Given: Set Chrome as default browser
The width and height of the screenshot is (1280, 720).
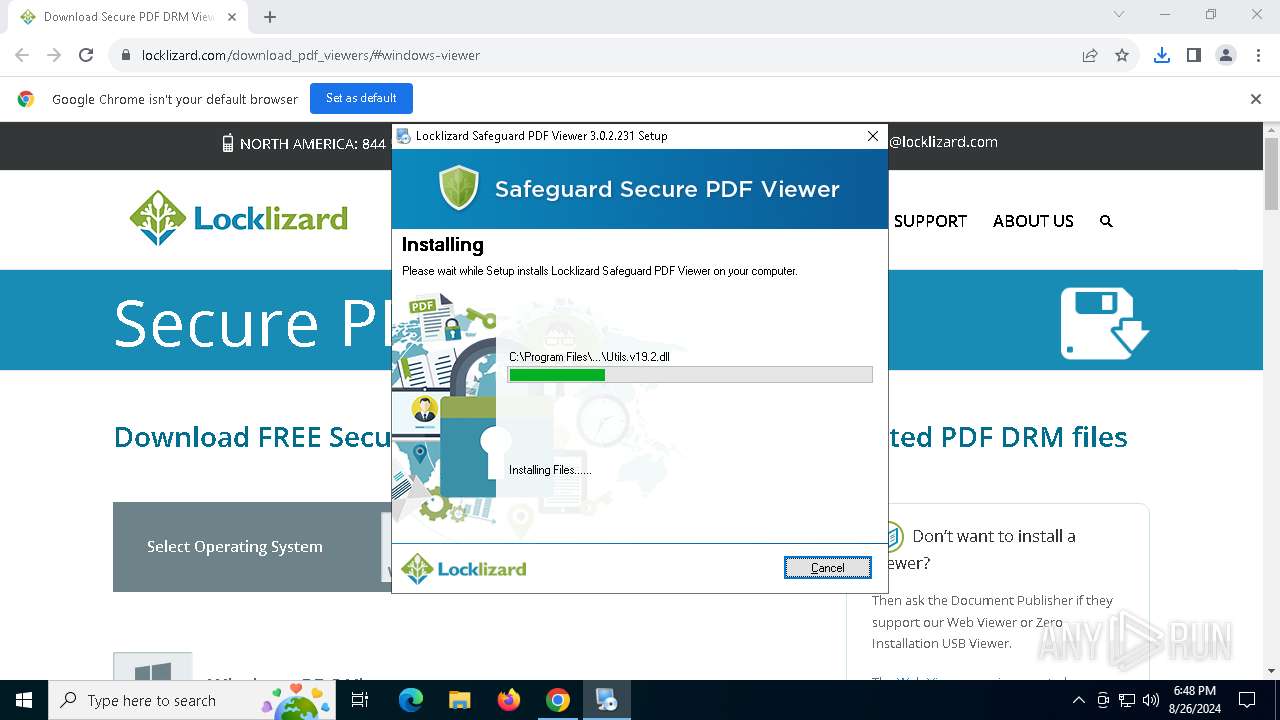Looking at the screenshot, I should coord(361,98).
